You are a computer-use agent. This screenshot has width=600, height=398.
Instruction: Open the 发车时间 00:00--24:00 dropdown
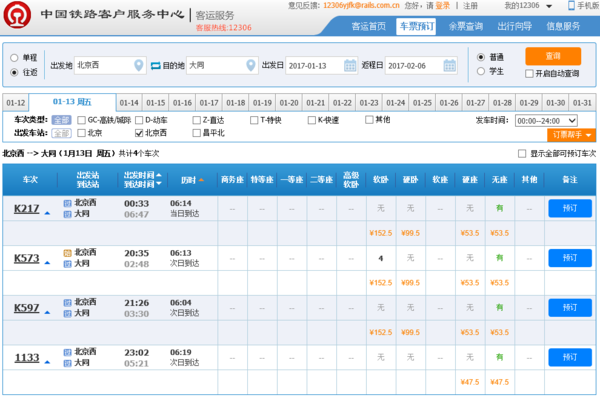click(546, 121)
